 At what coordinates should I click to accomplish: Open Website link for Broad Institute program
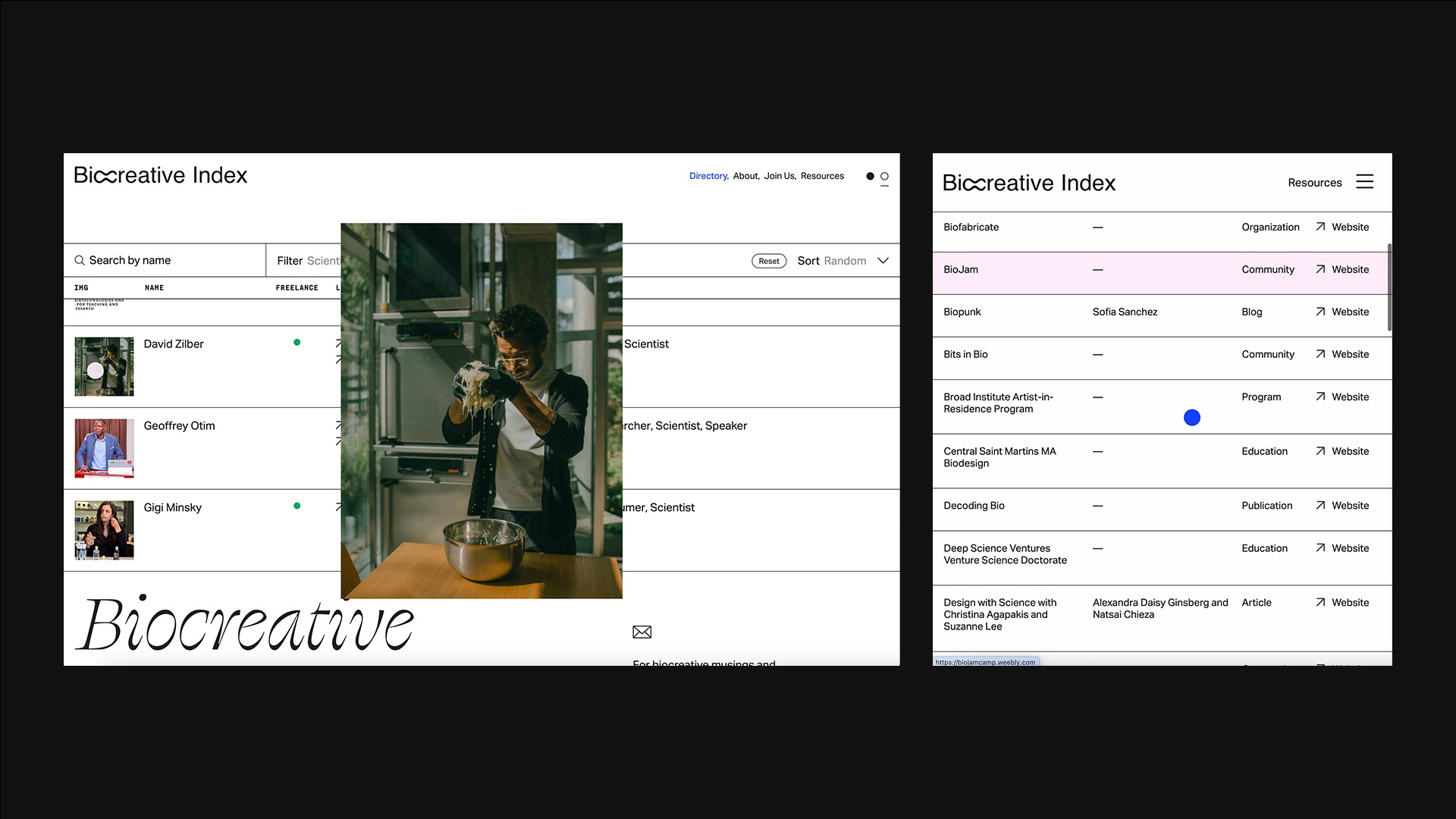[1351, 397]
